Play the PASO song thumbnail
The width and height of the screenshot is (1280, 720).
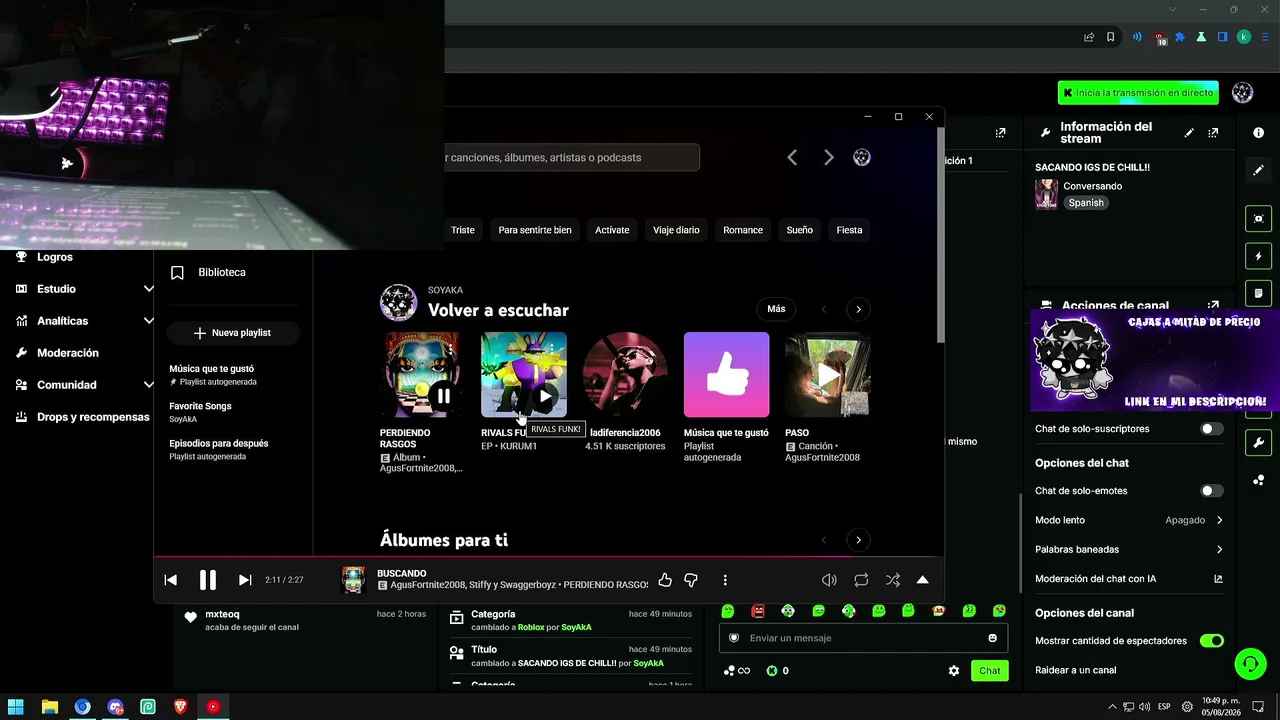[827, 375]
